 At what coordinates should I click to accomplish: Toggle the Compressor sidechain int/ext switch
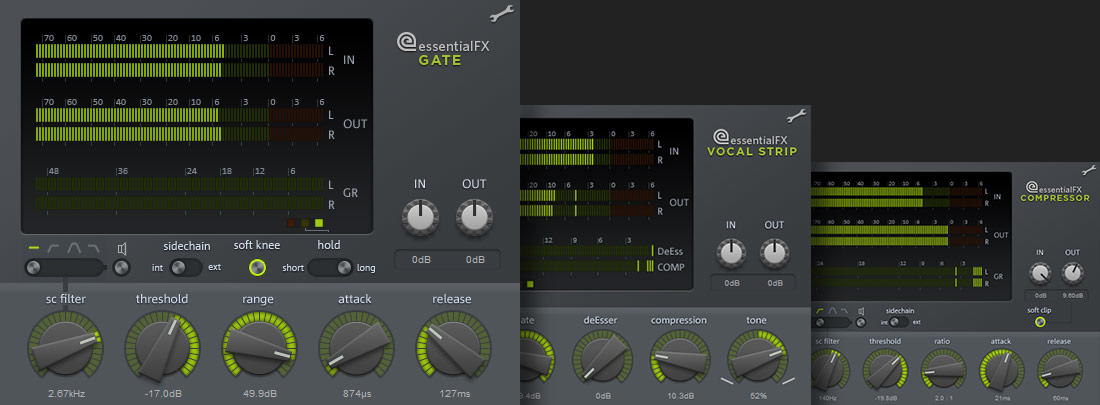899,321
